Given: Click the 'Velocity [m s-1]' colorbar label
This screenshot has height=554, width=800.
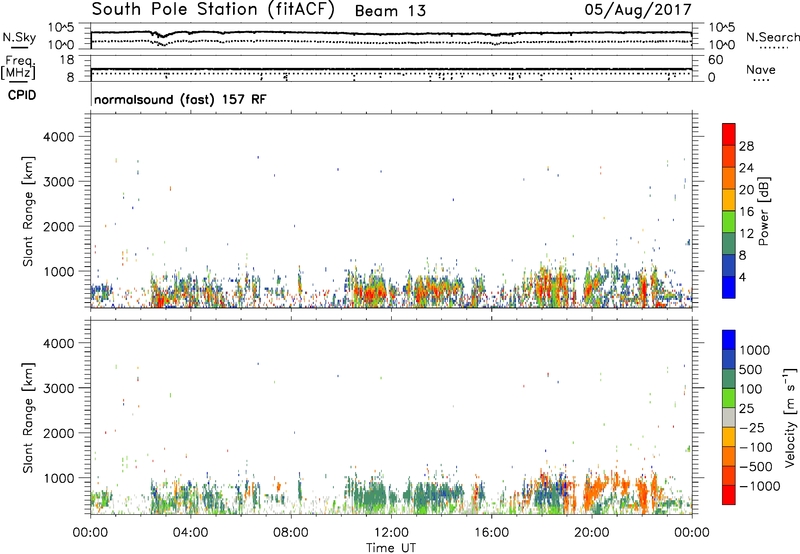Looking at the screenshot, I should point(790,417).
